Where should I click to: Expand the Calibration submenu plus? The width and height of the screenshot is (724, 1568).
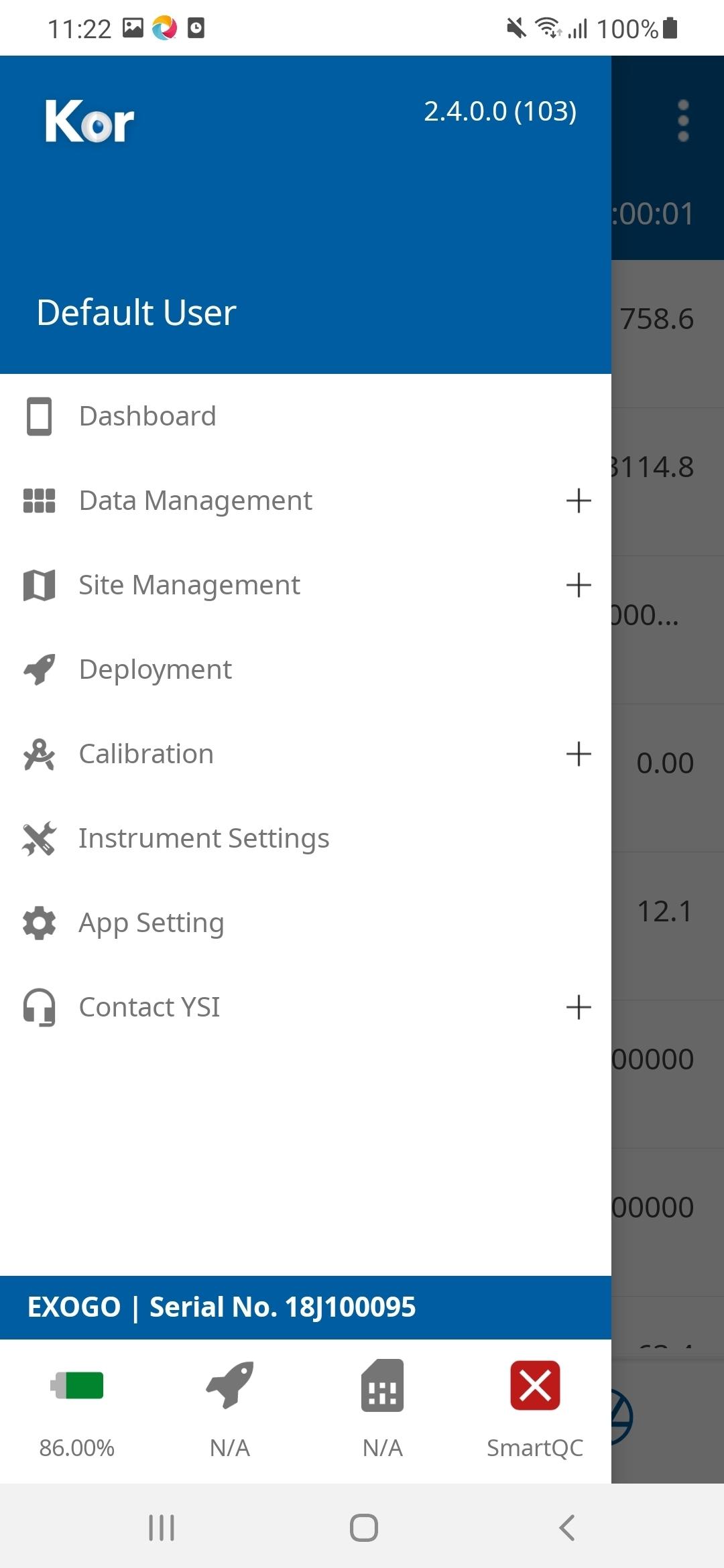pos(579,754)
